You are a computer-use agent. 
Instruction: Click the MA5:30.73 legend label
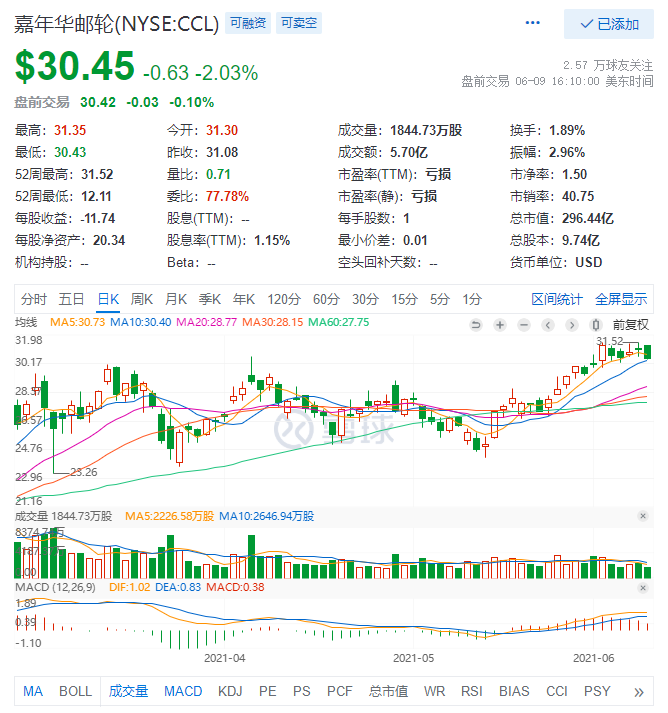77,322
